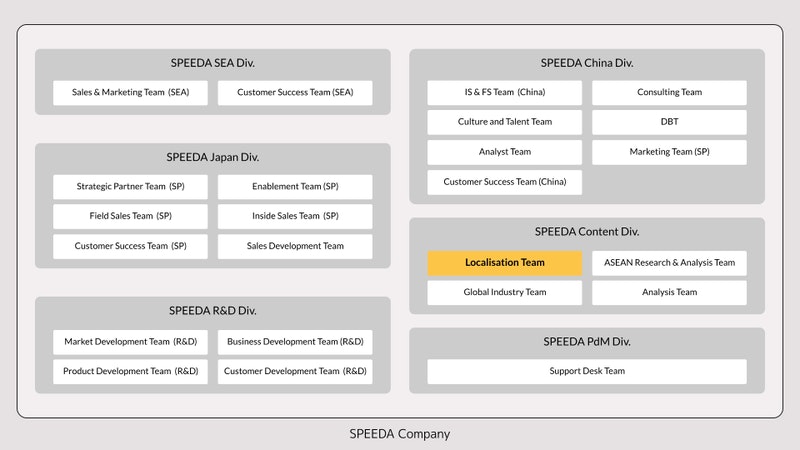This screenshot has height=450, width=800.
Task: Click the SPEEDA SEA Div. heading
Action: pos(213,63)
